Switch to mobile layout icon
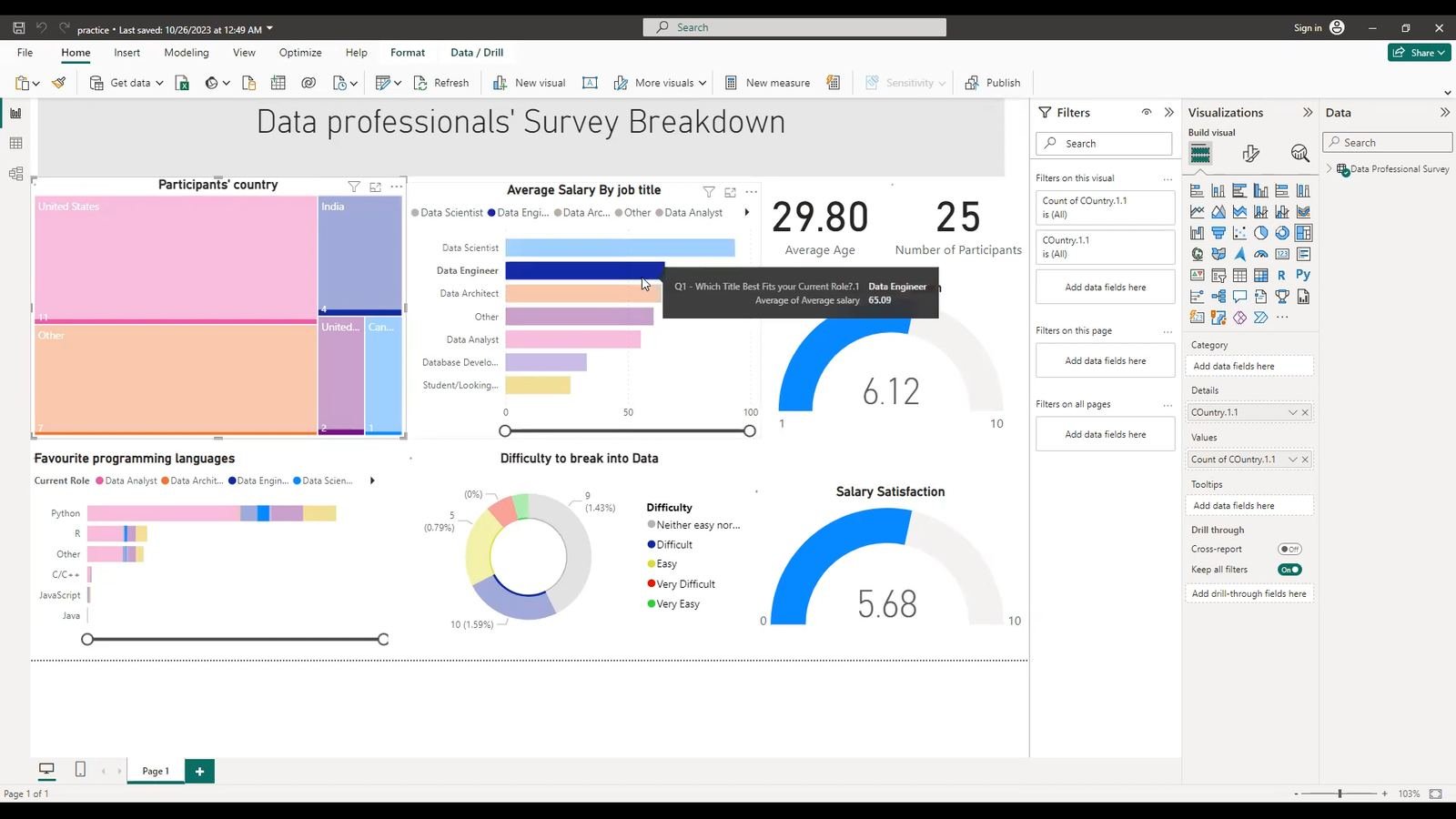The height and width of the screenshot is (819, 1456). [x=80, y=770]
